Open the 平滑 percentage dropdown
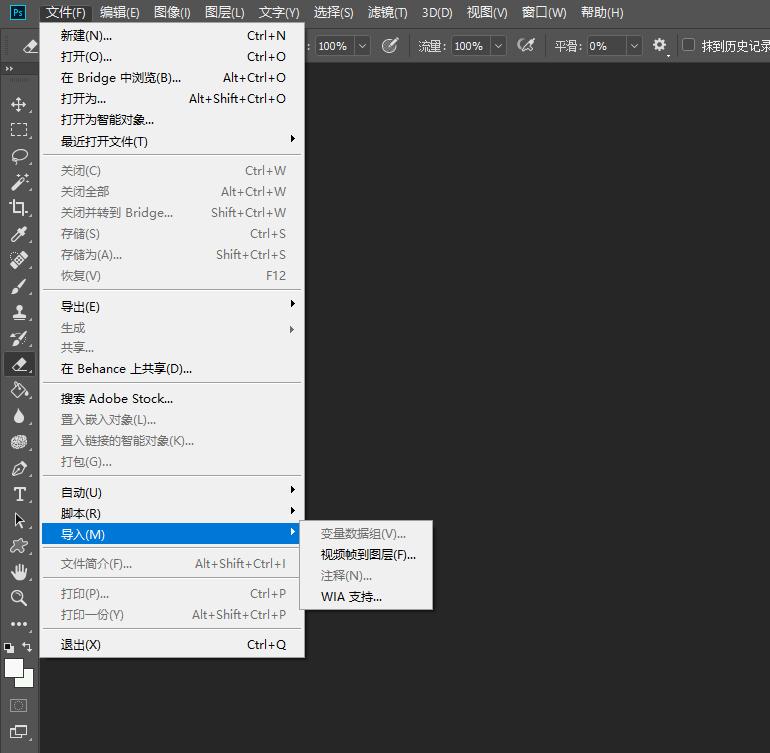 pos(634,46)
